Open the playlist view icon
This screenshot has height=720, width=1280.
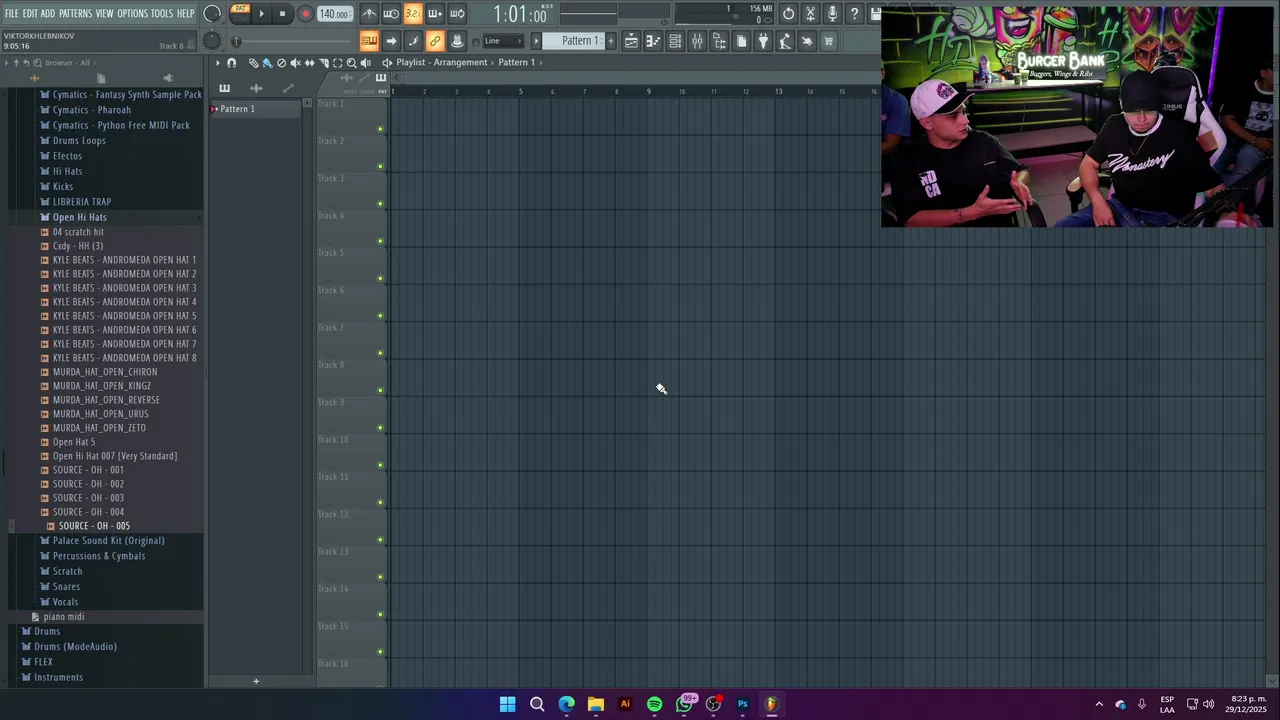click(x=631, y=41)
